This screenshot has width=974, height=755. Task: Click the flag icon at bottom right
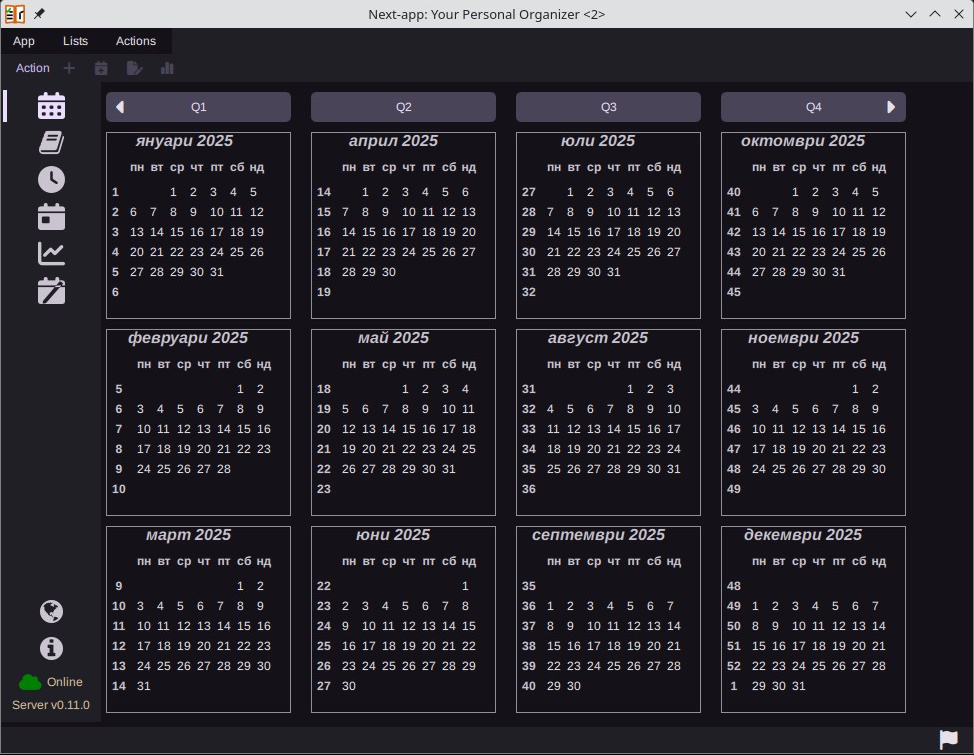point(947,737)
